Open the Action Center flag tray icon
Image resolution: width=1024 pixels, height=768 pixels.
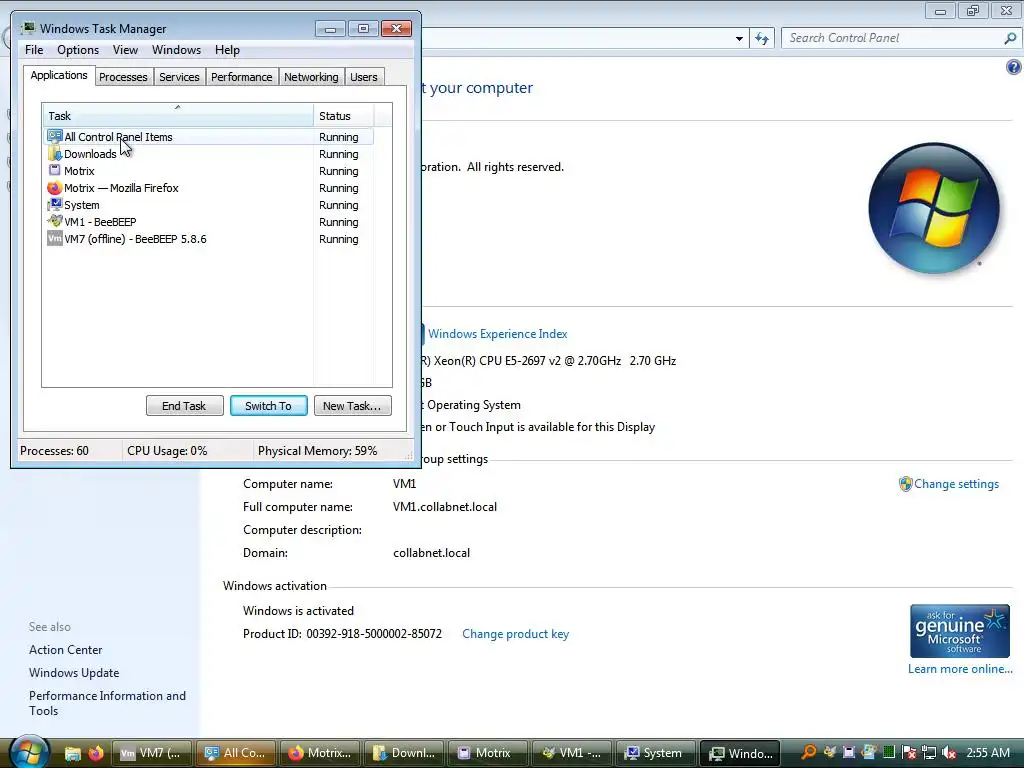pyautogui.click(x=908, y=753)
